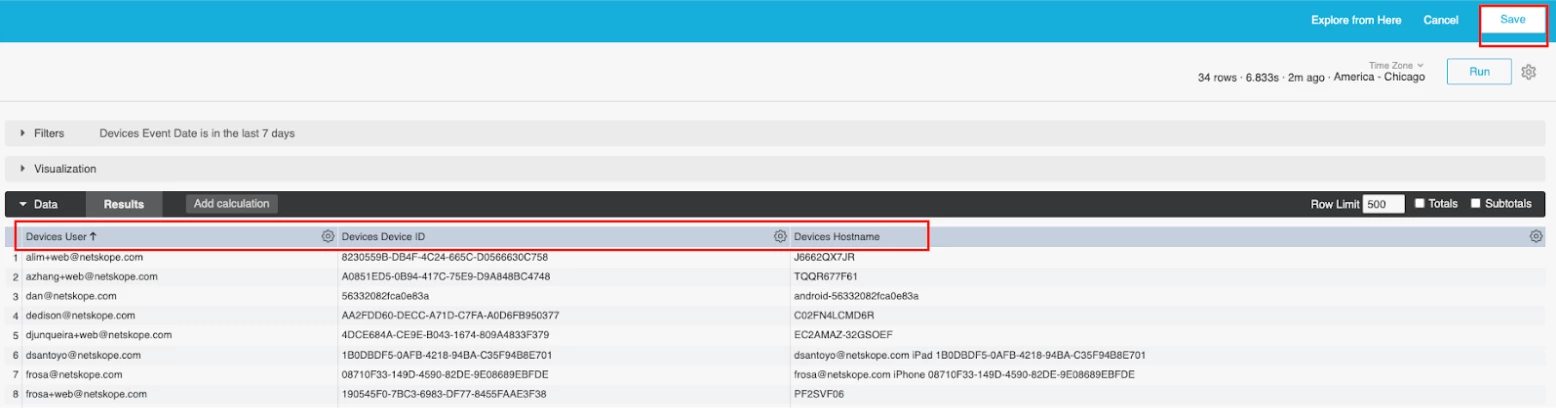Screen dimensions: 1556x410
Task: Open the Time Zone dropdown
Action: (1395, 65)
